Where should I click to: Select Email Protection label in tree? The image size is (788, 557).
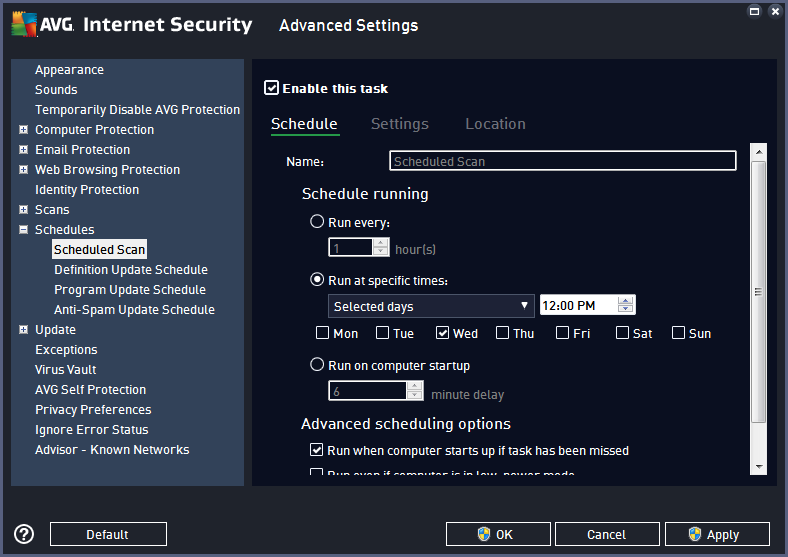(82, 150)
